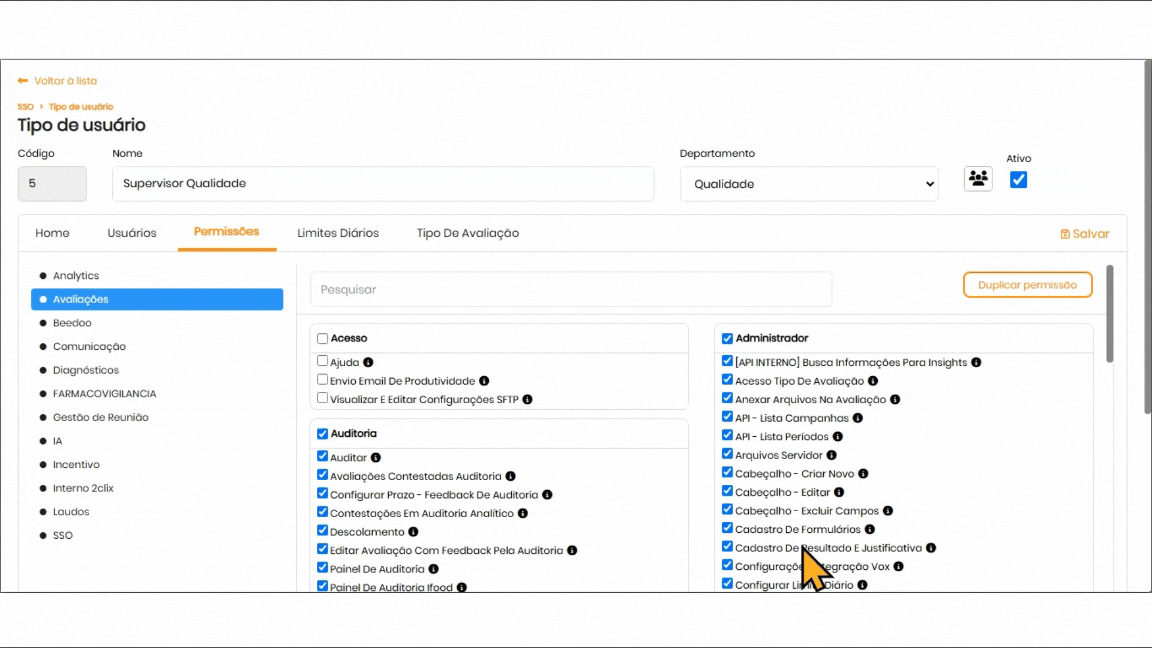This screenshot has width=1152, height=648.
Task: Switch to the Limites Diários tab
Action: (338, 233)
